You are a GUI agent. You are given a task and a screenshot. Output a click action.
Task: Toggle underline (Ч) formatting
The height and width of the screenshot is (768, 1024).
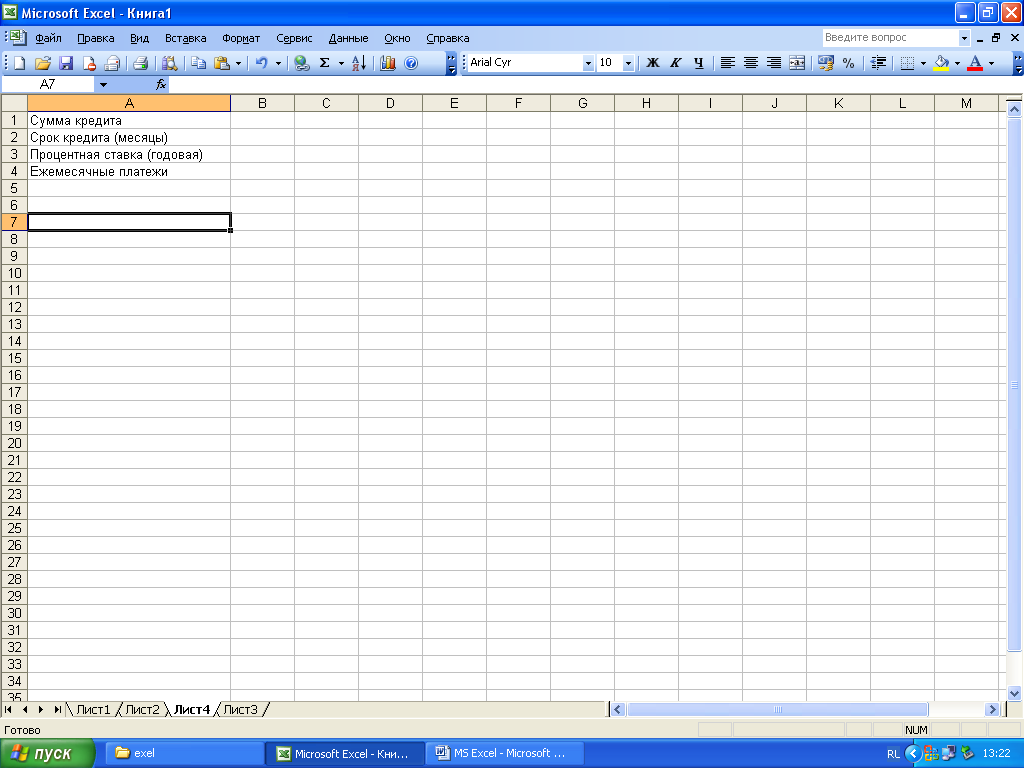(x=699, y=63)
